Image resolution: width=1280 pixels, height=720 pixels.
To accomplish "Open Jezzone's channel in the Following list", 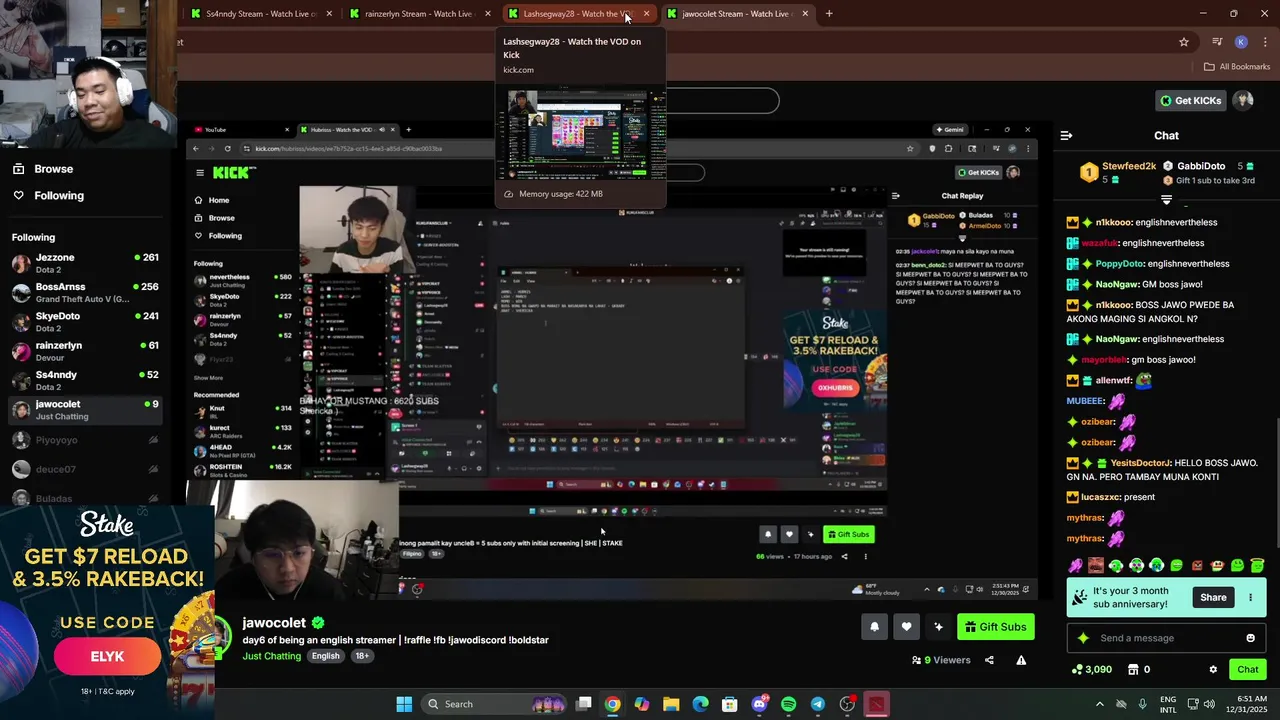I will pos(85,264).
